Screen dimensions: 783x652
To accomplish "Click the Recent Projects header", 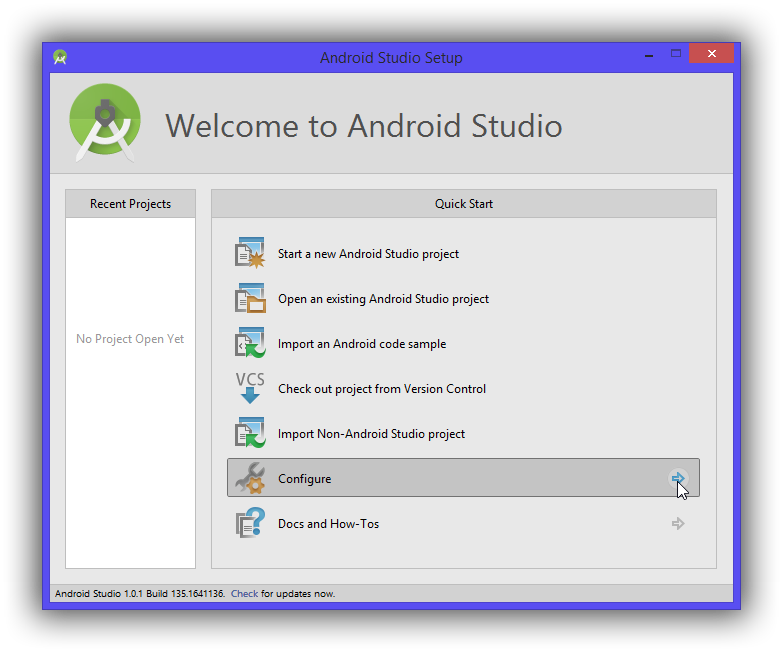I will click(x=130, y=204).
